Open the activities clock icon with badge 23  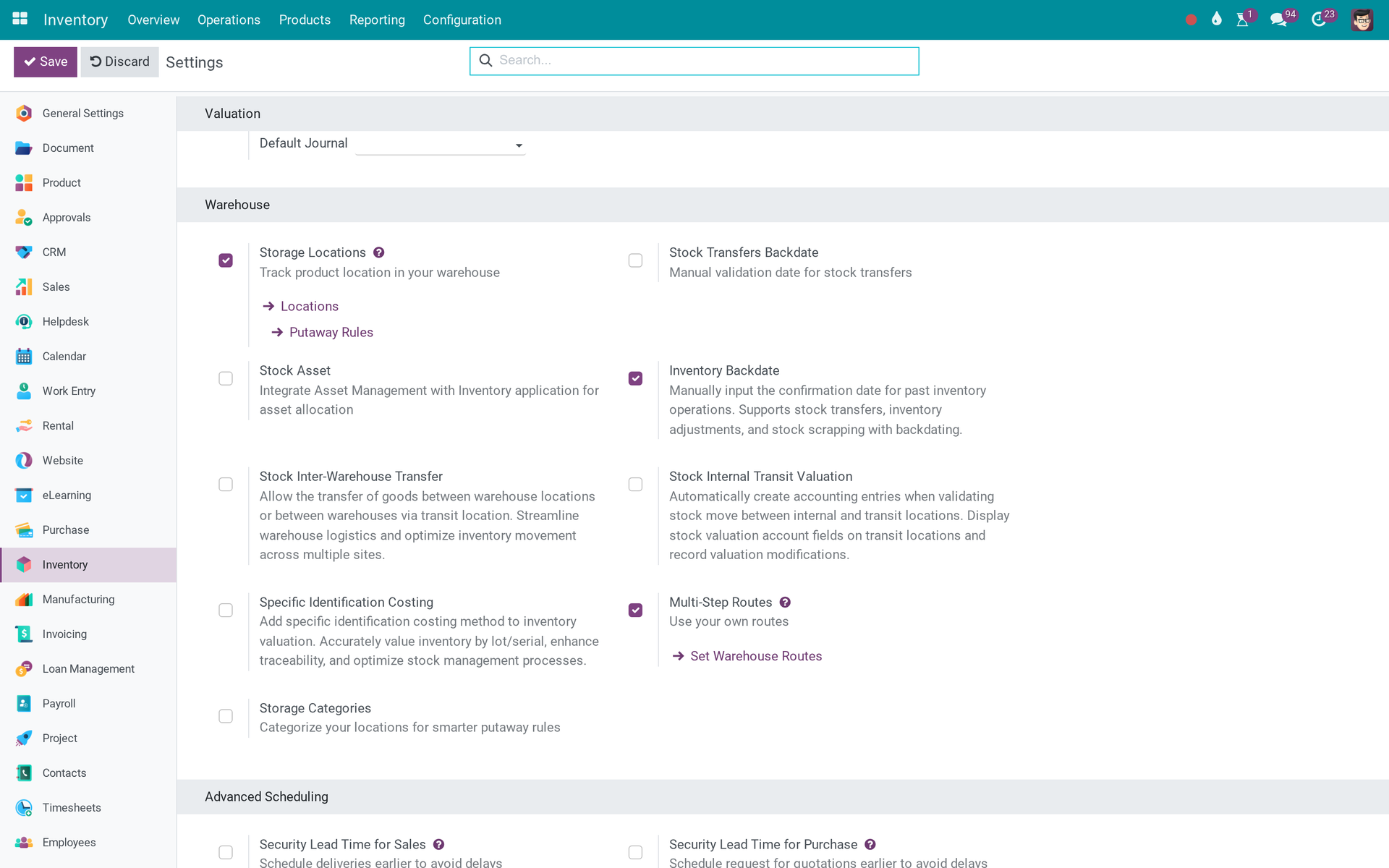click(x=1320, y=20)
